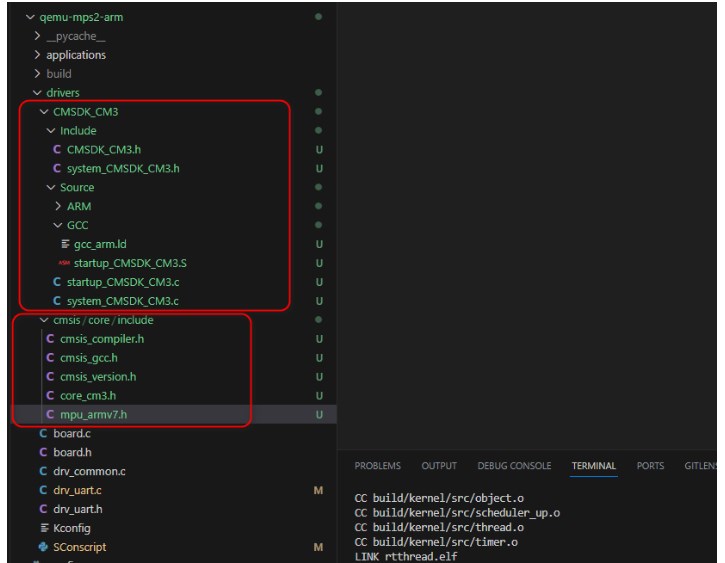Viewport: 725px width, 563px height.
Task: Collapse the GCC folder
Action: point(58,226)
